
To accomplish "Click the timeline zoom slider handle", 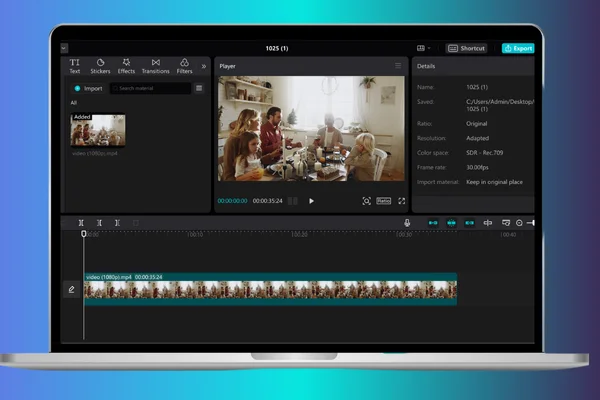I will [532, 223].
